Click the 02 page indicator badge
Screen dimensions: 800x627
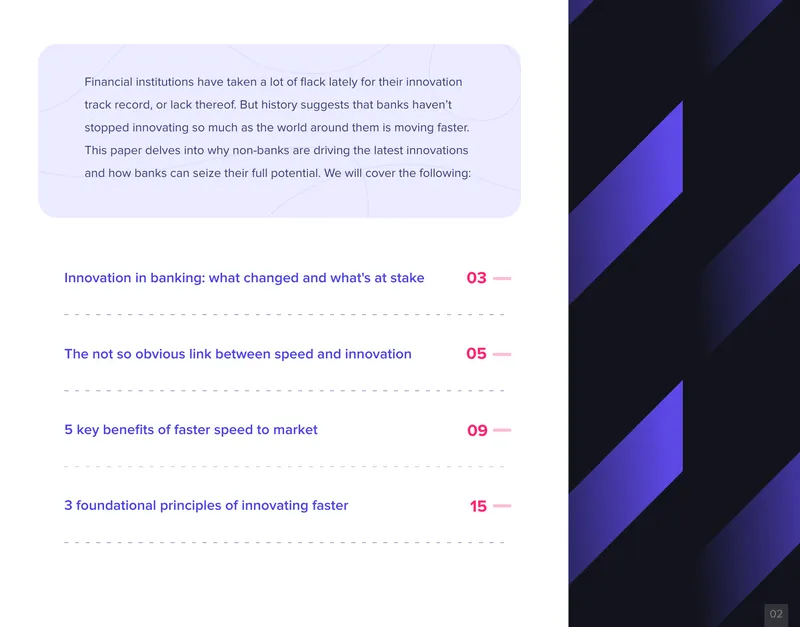click(776, 614)
